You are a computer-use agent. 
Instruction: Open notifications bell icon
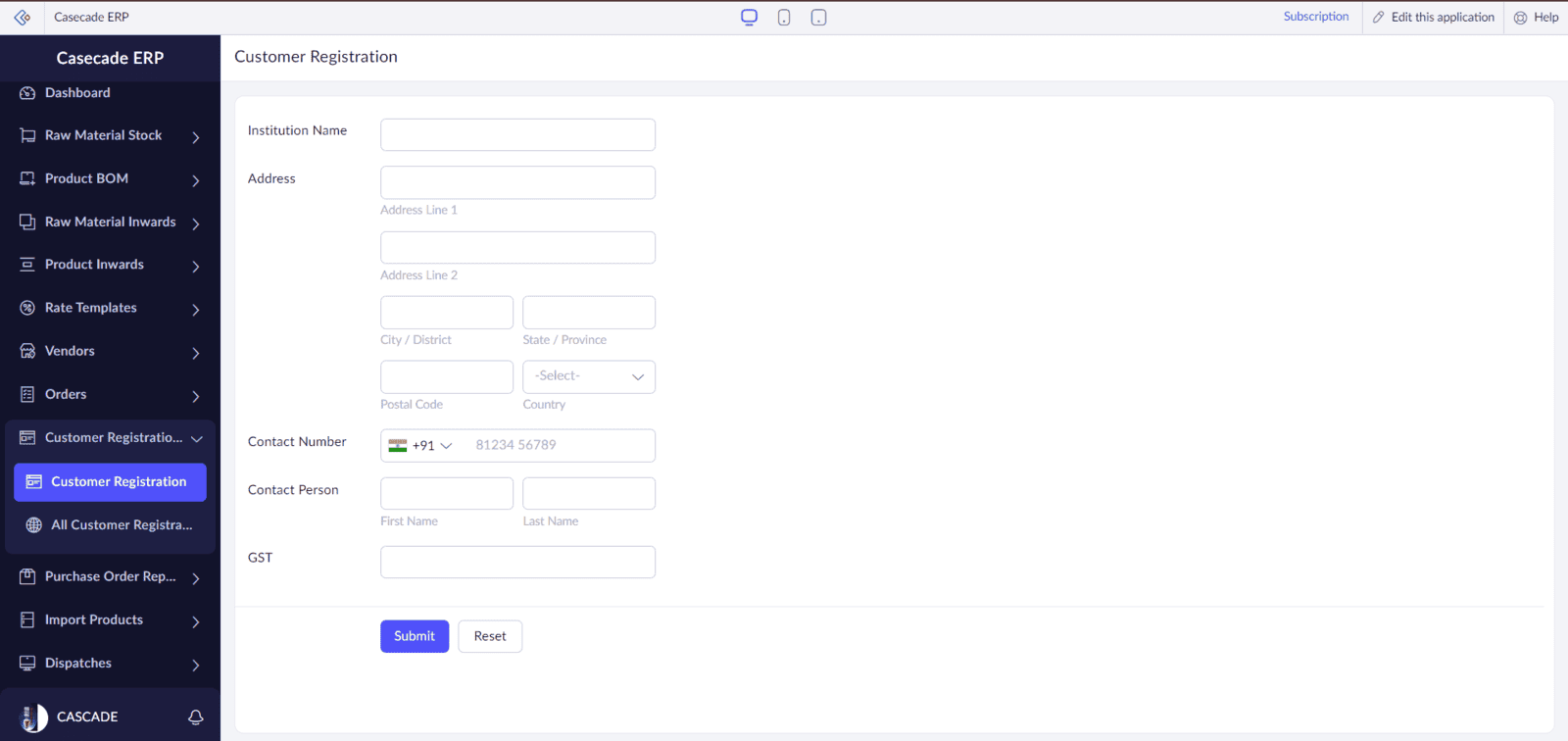click(x=196, y=717)
